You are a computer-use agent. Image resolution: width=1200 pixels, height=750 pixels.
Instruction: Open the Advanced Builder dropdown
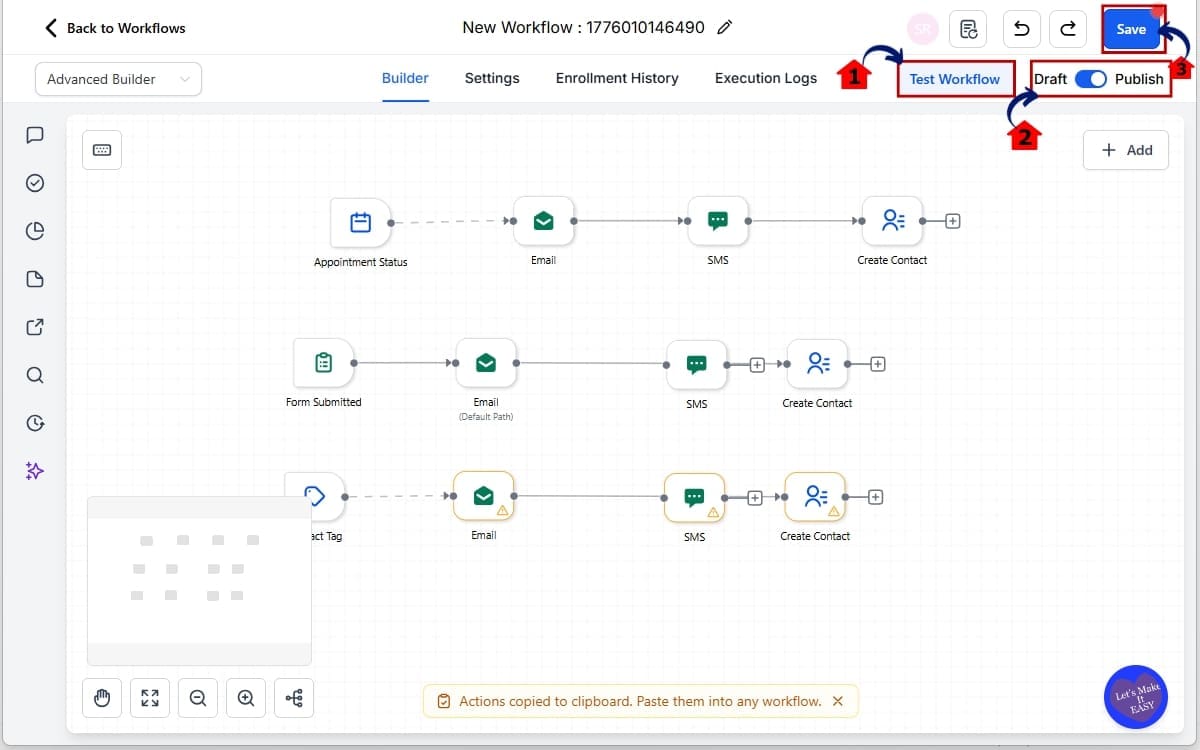(118, 79)
